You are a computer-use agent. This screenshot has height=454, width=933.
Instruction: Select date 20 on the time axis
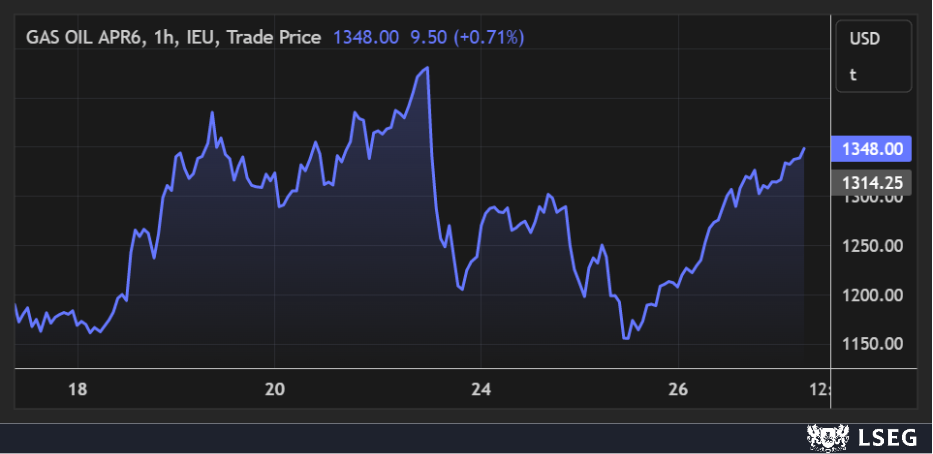[276, 388]
